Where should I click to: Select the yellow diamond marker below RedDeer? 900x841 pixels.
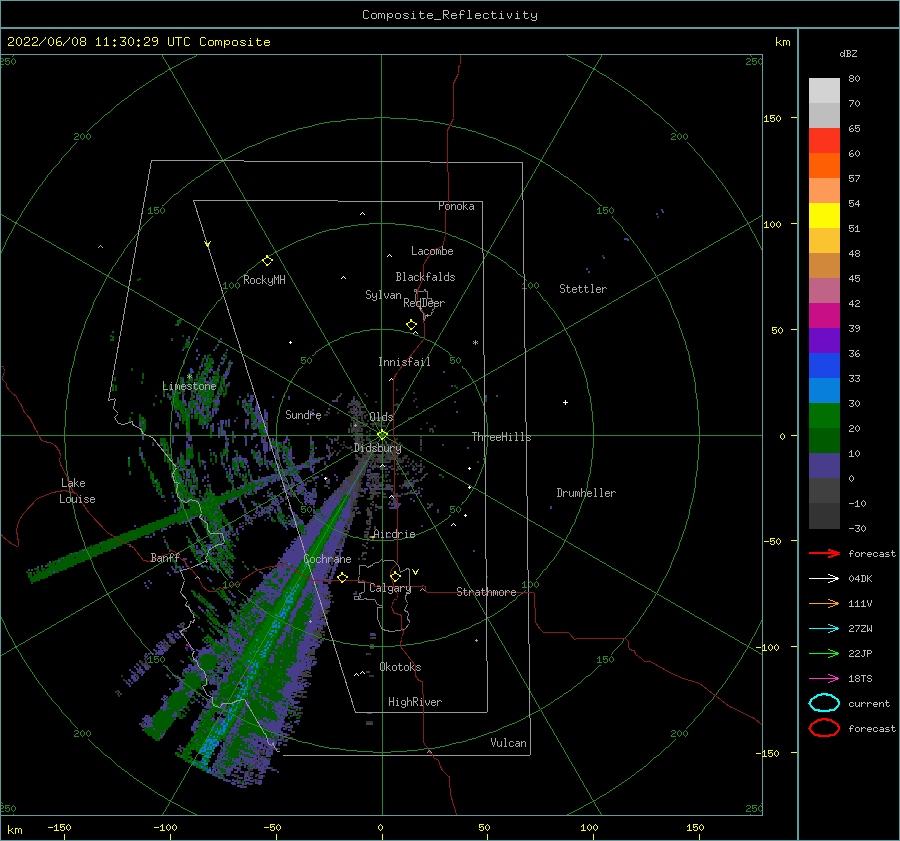coord(411,325)
